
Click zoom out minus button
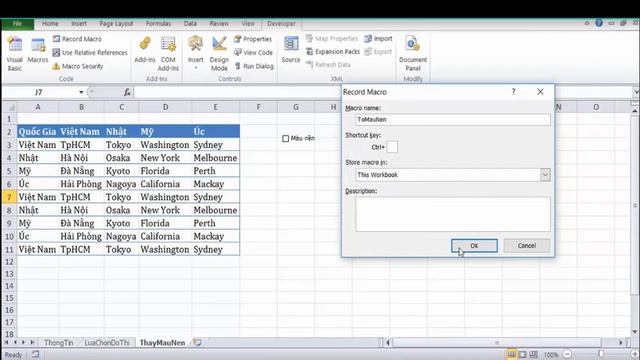[567, 355]
